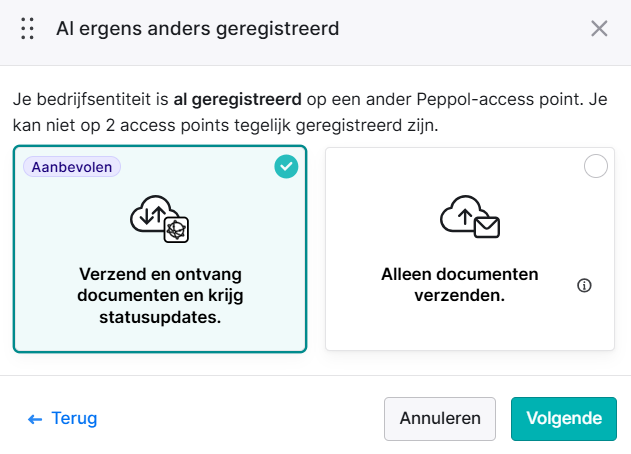
Task: Click the selected teal checkmark radio
Action: (x=286, y=166)
